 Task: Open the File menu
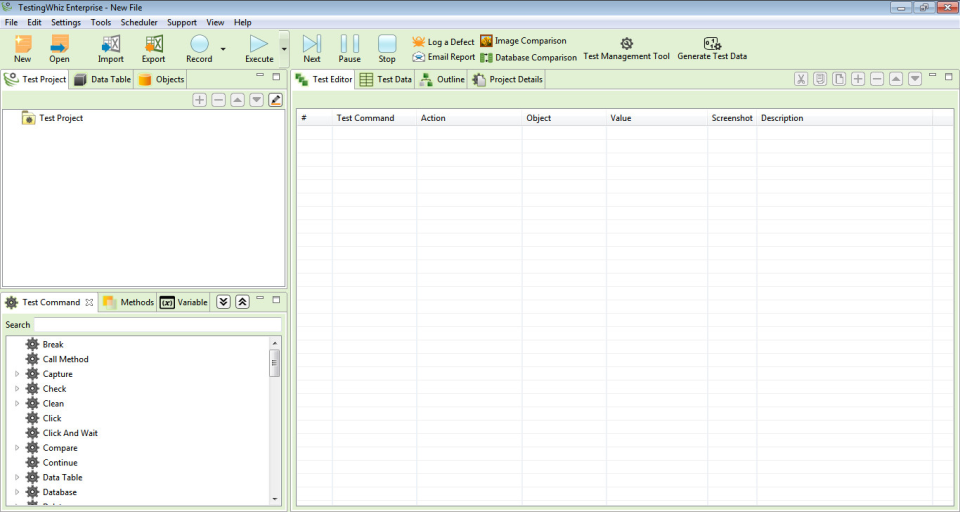(x=11, y=22)
